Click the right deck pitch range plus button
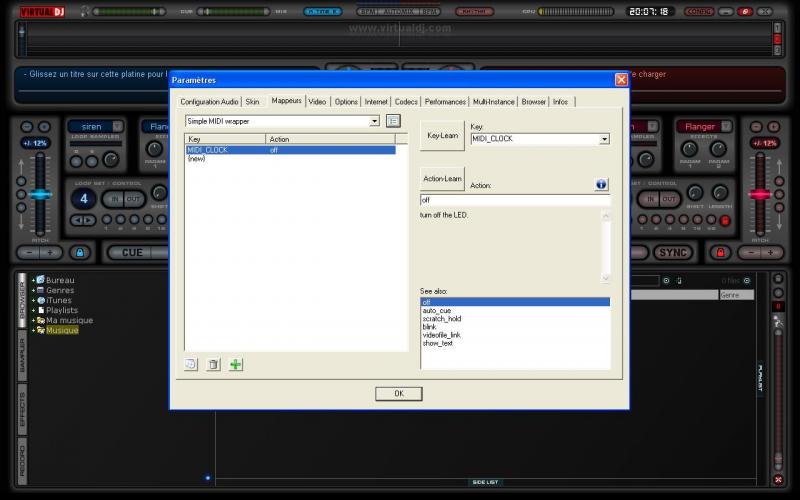800x500 pixels. [x=774, y=127]
